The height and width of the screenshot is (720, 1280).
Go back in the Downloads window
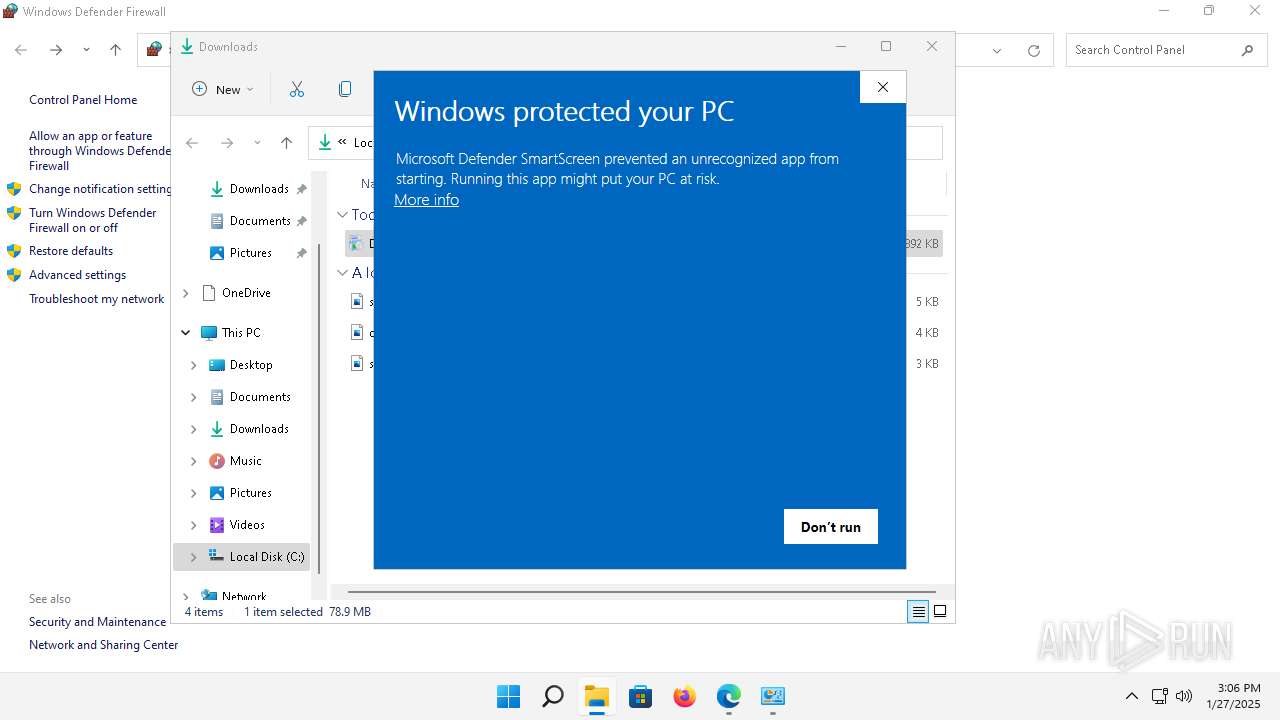point(193,143)
